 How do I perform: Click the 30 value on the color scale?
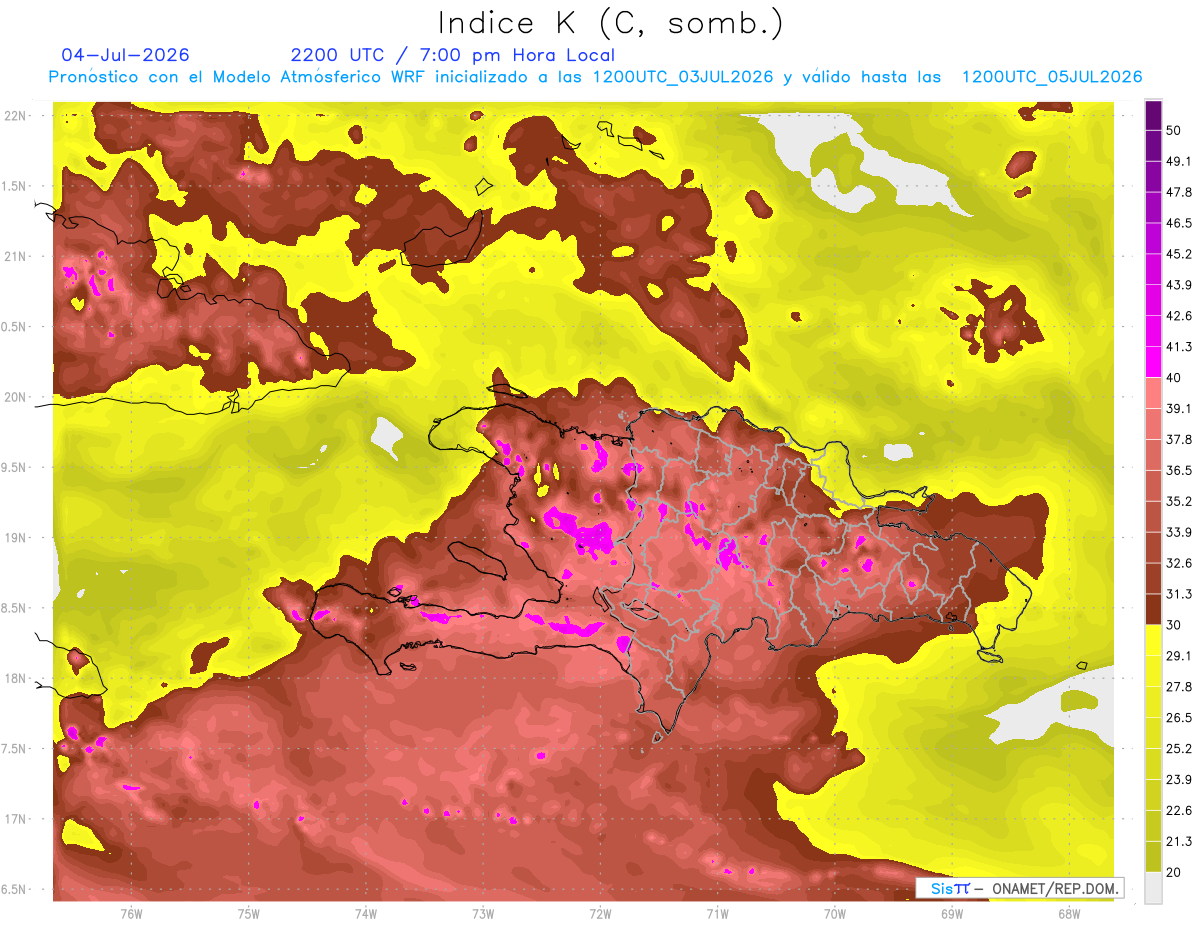(1175, 625)
